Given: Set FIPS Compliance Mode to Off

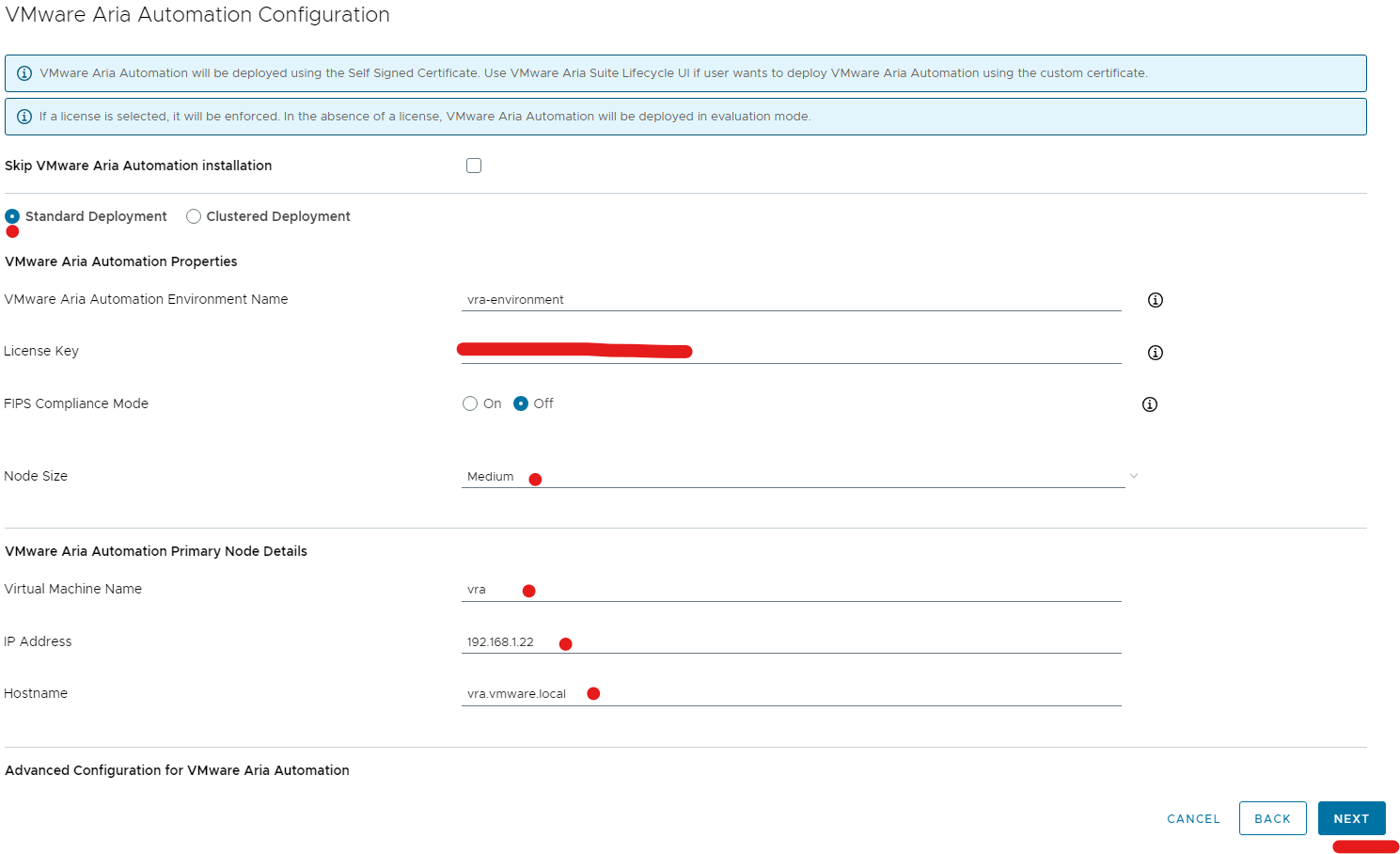Looking at the screenshot, I should coord(521,403).
